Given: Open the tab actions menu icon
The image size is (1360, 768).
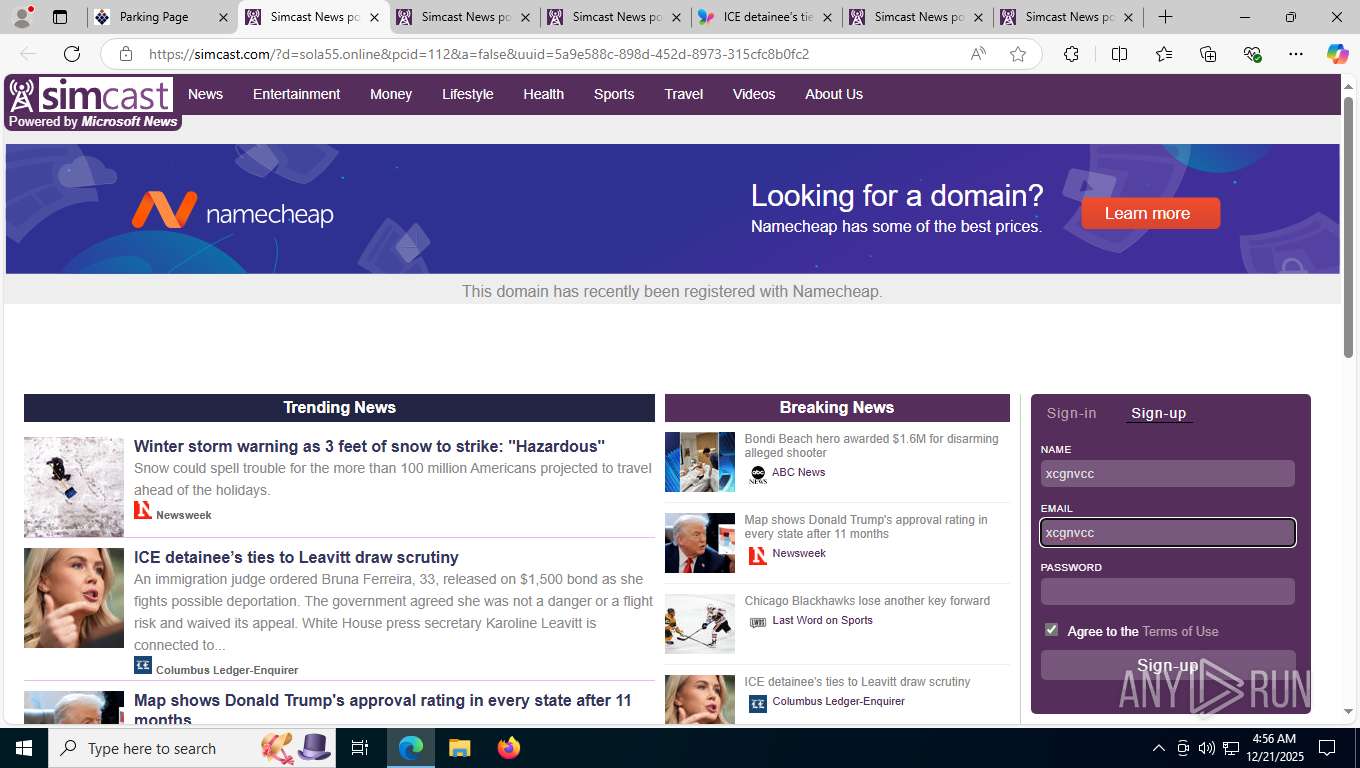Looking at the screenshot, I should tap(60, 17).
